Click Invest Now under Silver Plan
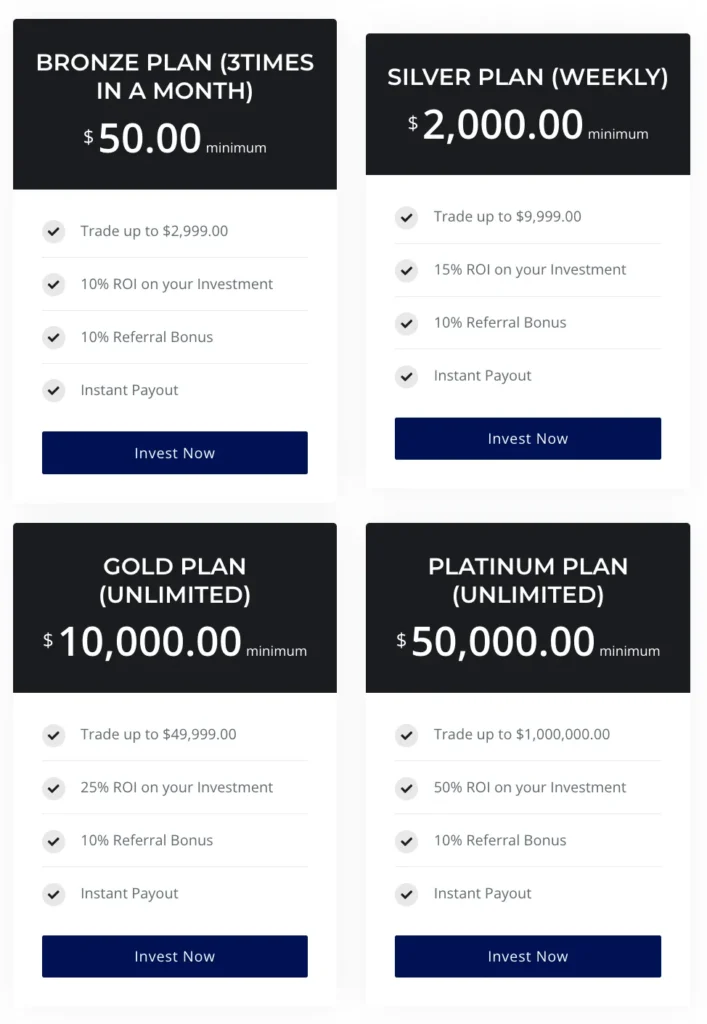The width and height of the screenshot is (707, 1024). (527, 439)
